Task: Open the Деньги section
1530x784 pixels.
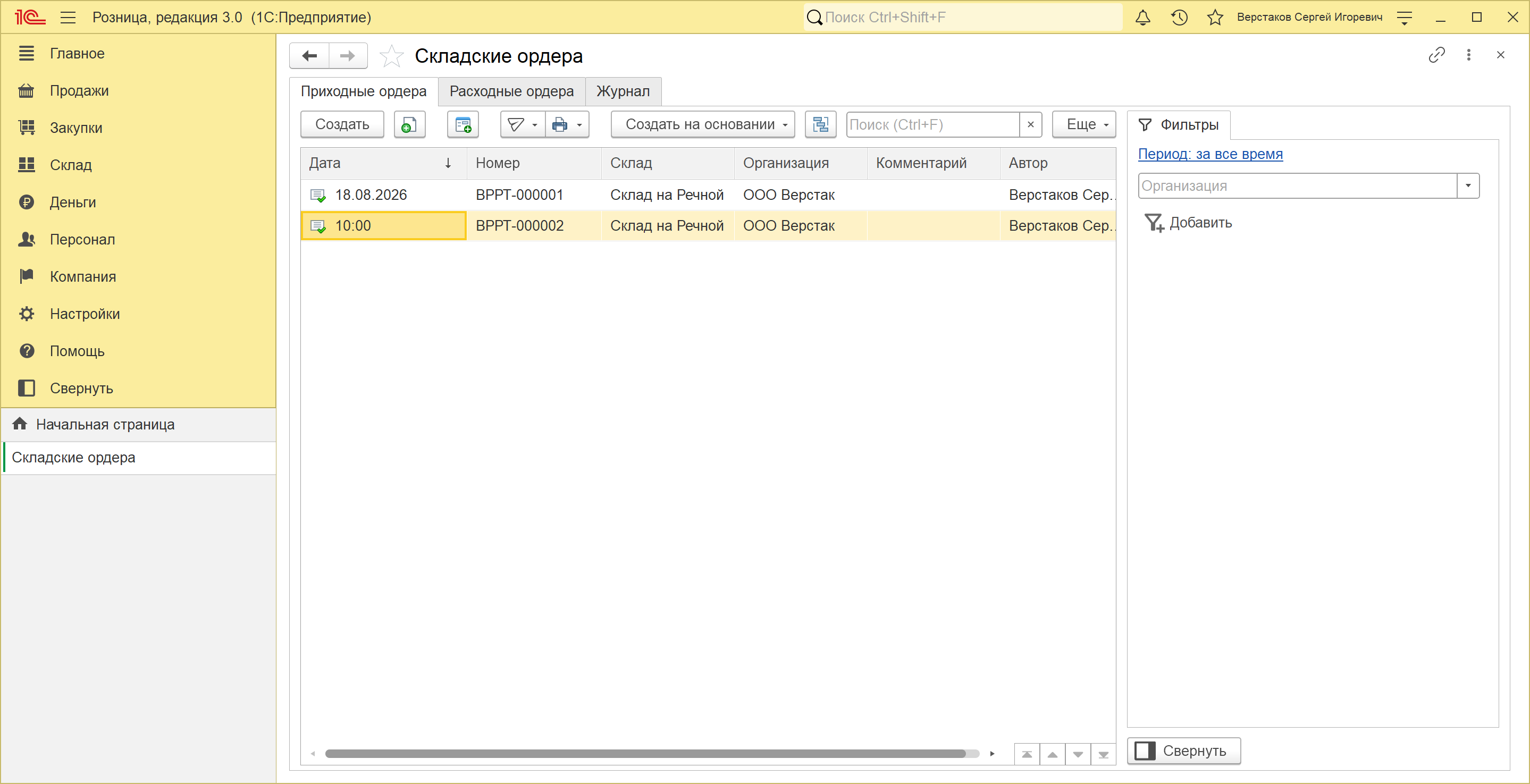Action: click(x=138, y=203)
